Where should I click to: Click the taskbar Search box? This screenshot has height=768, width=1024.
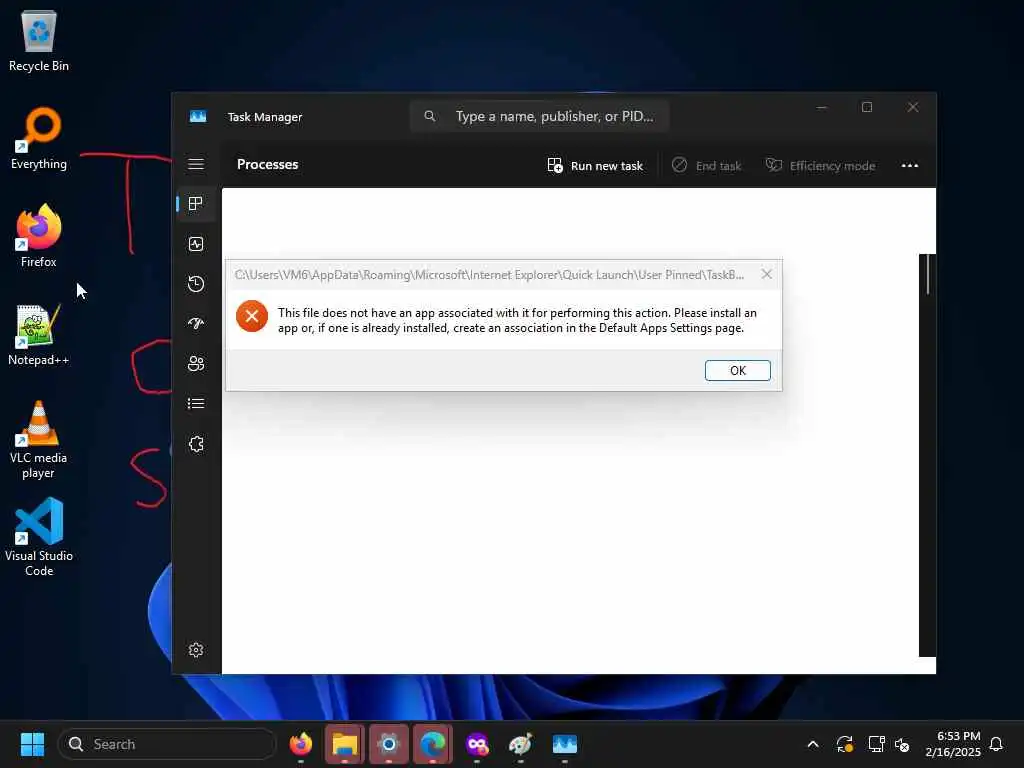pos(167,744)
